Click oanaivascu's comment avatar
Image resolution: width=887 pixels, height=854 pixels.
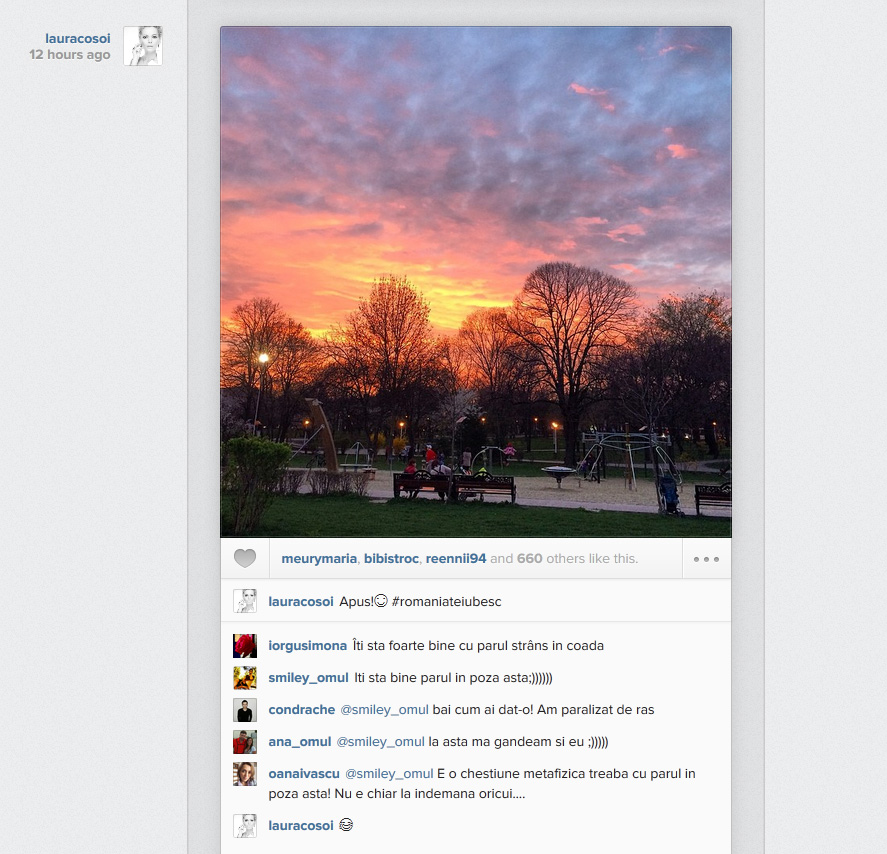[245, 774]
